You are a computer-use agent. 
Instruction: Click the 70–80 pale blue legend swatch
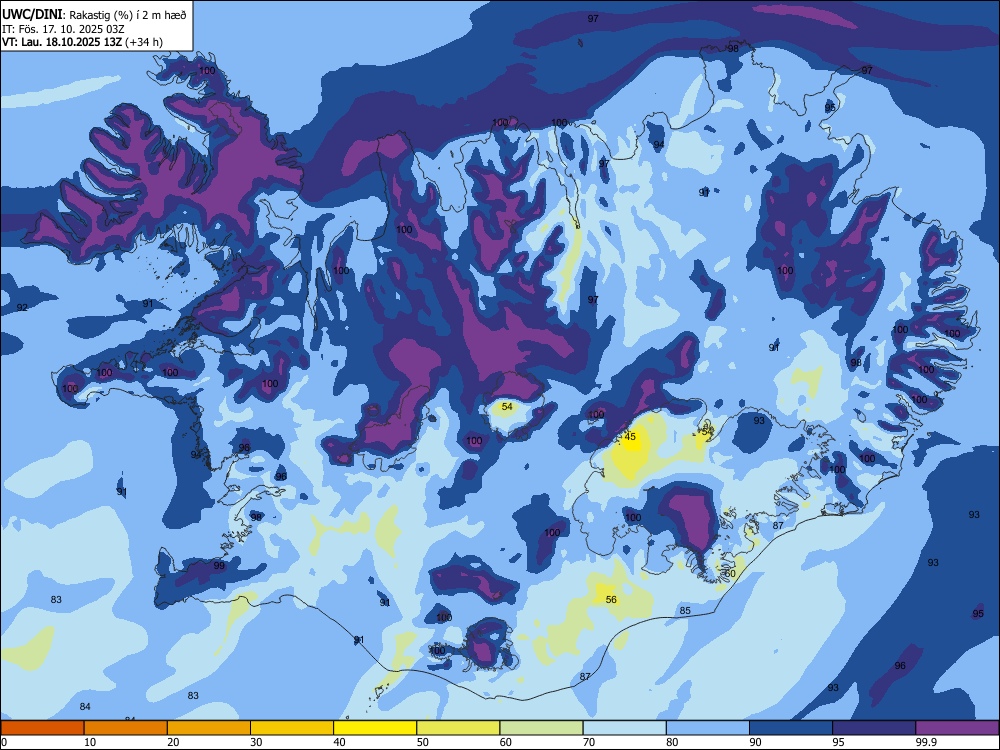(624, 728)
